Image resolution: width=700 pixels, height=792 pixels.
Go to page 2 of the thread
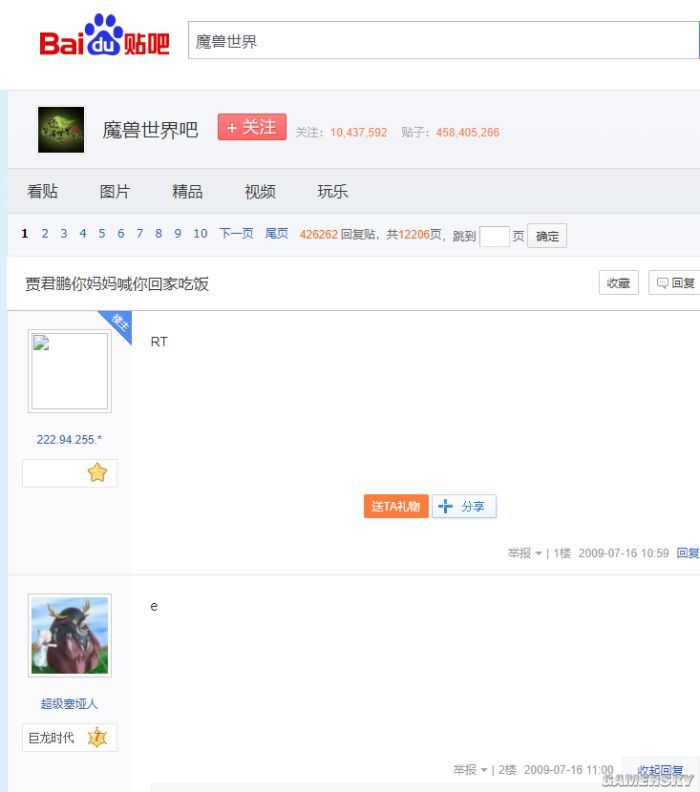pyautogui.click(x=45, y=233)
